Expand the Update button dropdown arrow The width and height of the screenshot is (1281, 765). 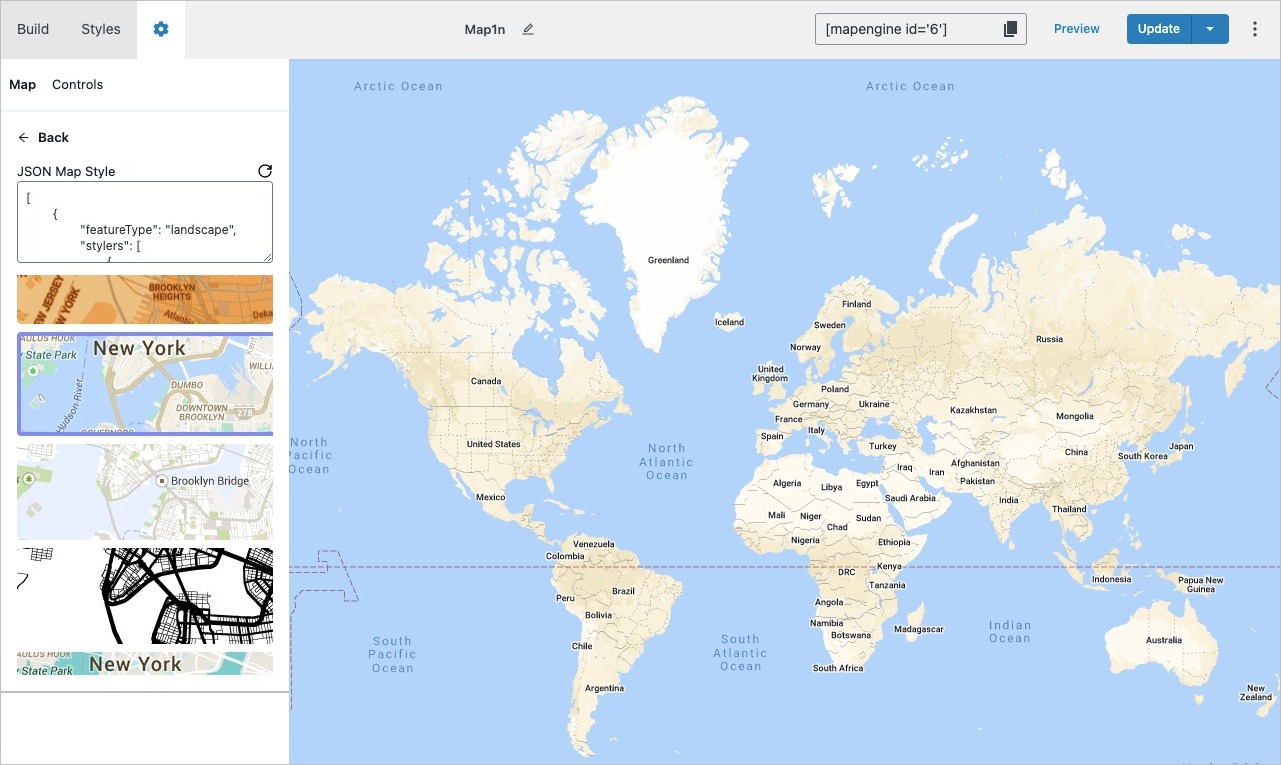click(1209, 29)
